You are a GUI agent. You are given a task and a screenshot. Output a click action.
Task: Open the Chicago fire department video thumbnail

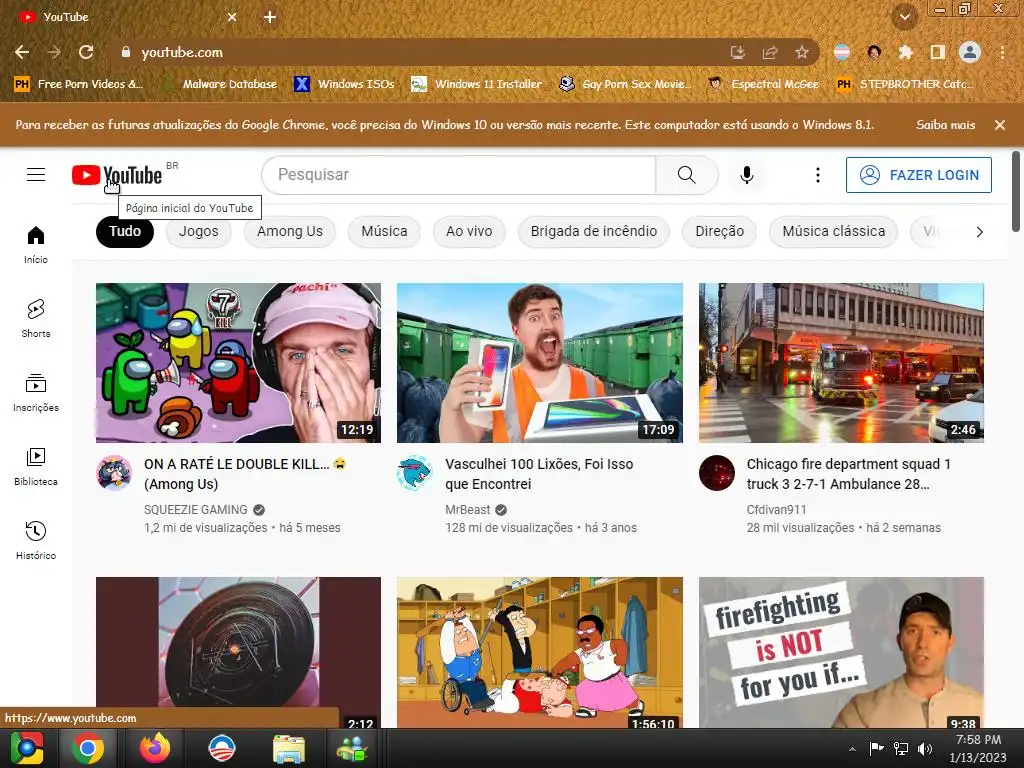841,362
